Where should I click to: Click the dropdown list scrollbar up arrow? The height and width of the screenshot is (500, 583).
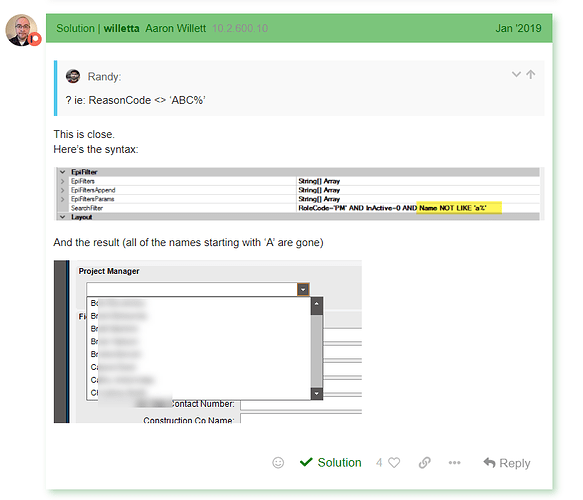[x=316, y=303]
